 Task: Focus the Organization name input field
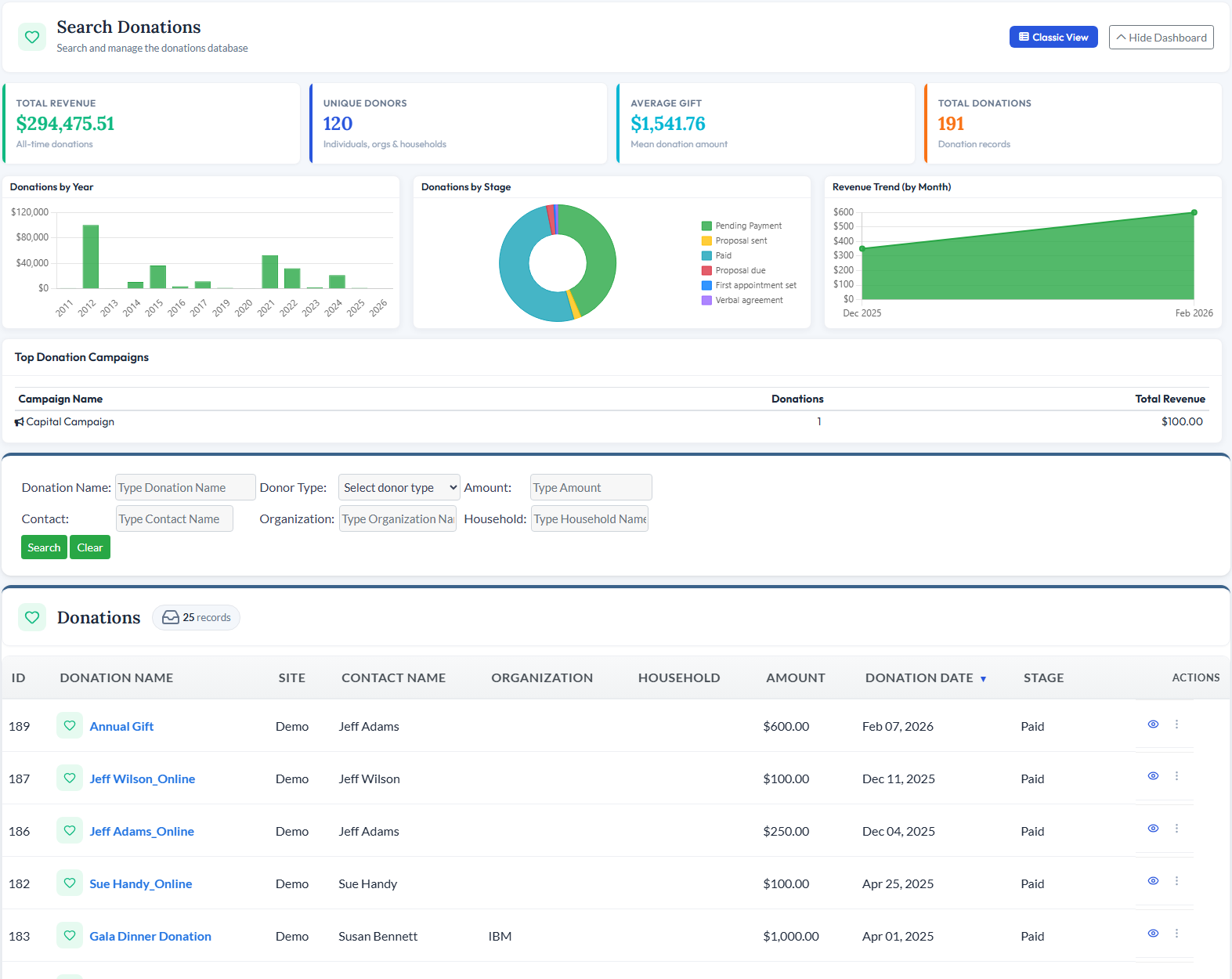pos(398,518)
